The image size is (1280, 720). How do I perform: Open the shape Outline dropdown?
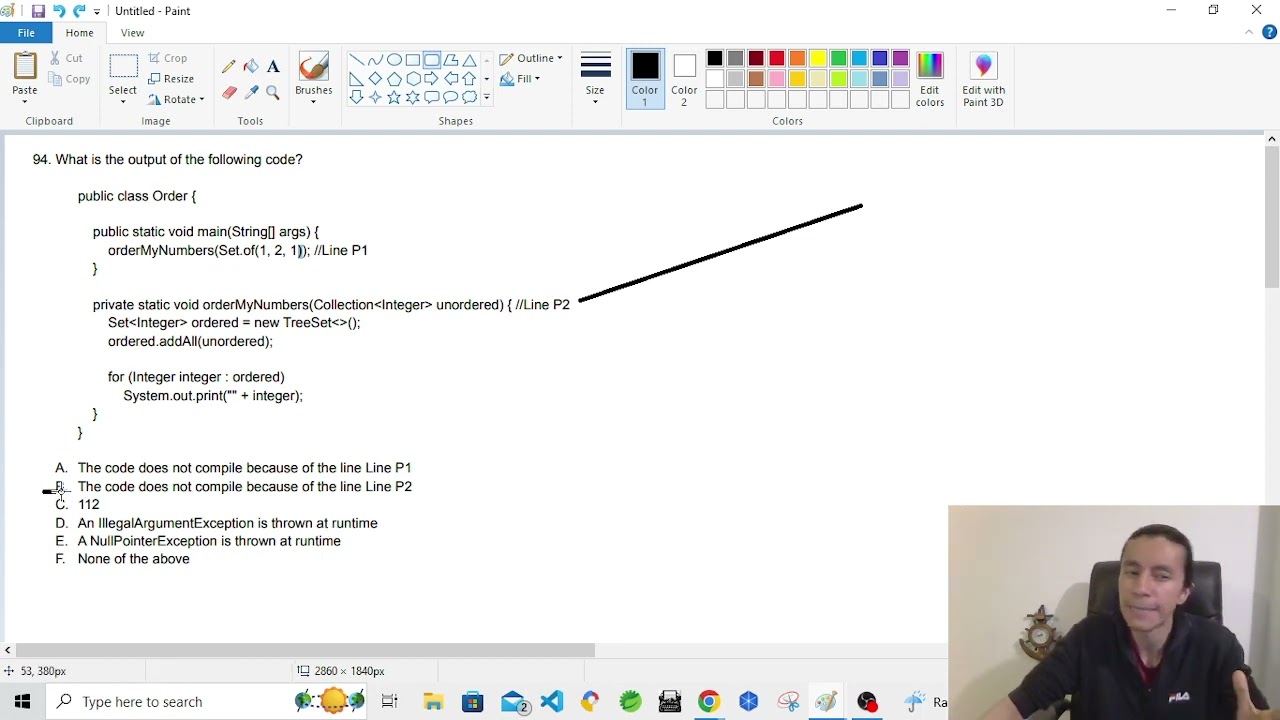tap(531, 58)
